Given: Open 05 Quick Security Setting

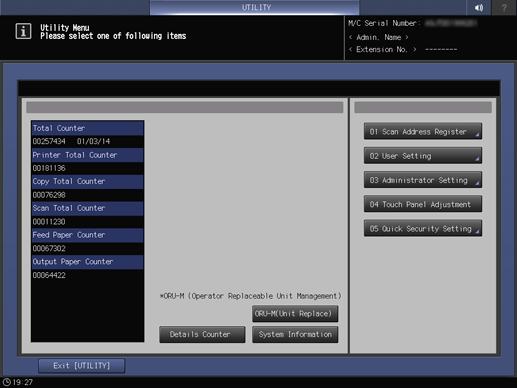Looking at the screenshot, I should (x=423, y=228).
